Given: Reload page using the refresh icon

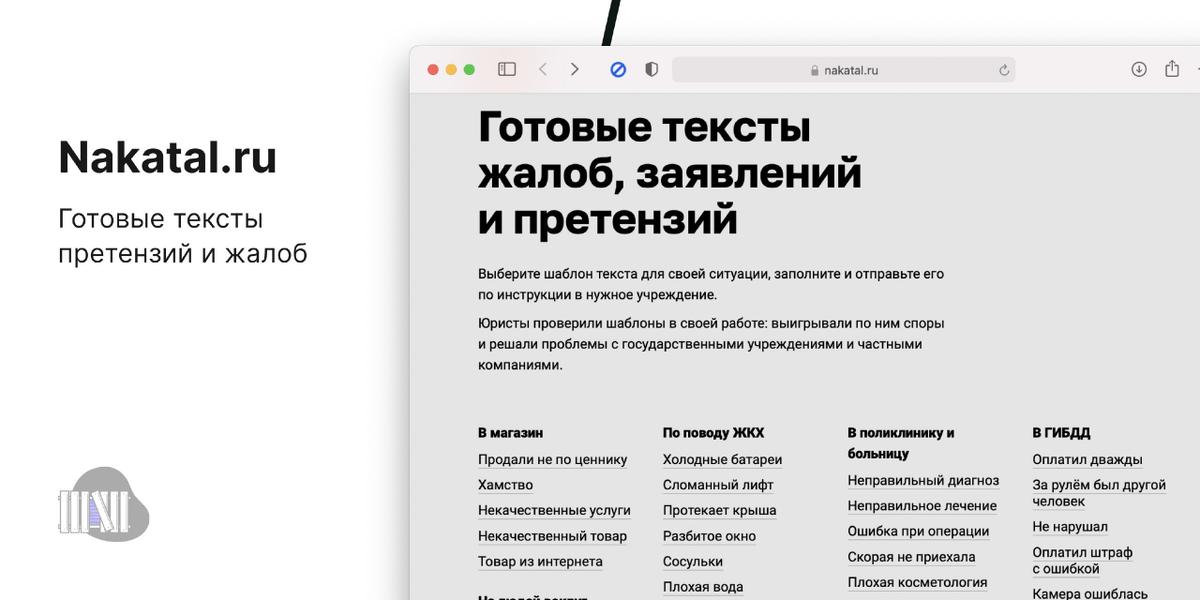Looking at the screenshot, I should (x=1004, y=70).
